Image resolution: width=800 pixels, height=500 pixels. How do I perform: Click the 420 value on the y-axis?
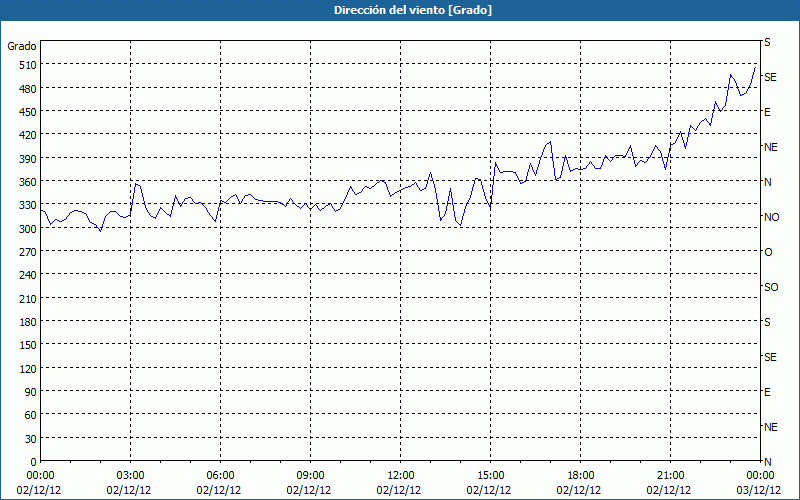click(28, 136)
